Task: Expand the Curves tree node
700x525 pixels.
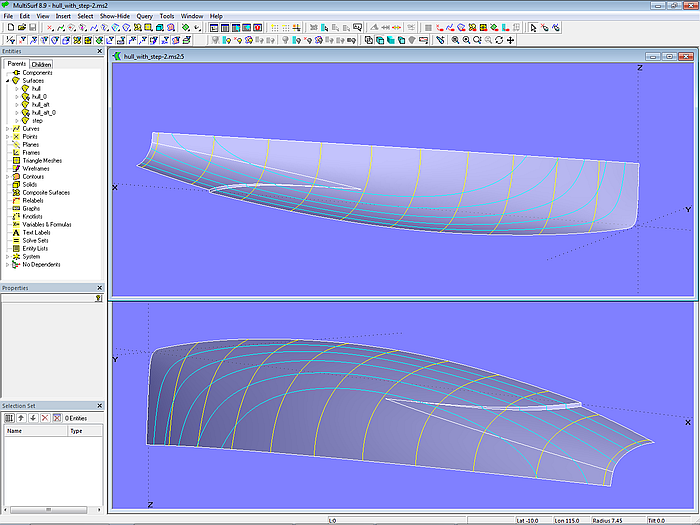Action: pyautogui.click(x=8, y=129)
